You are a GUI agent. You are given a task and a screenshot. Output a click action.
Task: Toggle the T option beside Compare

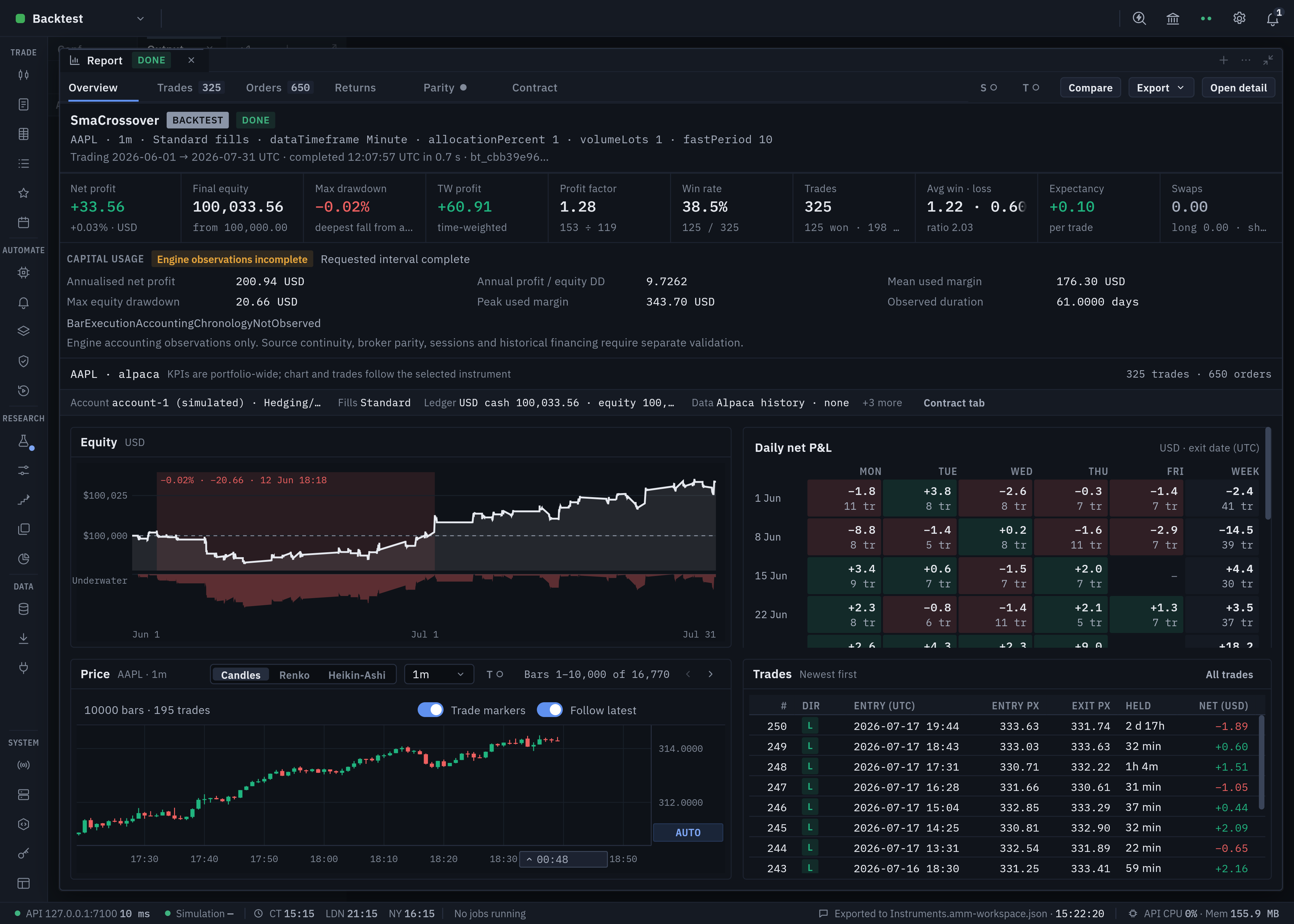[1031, 87]
